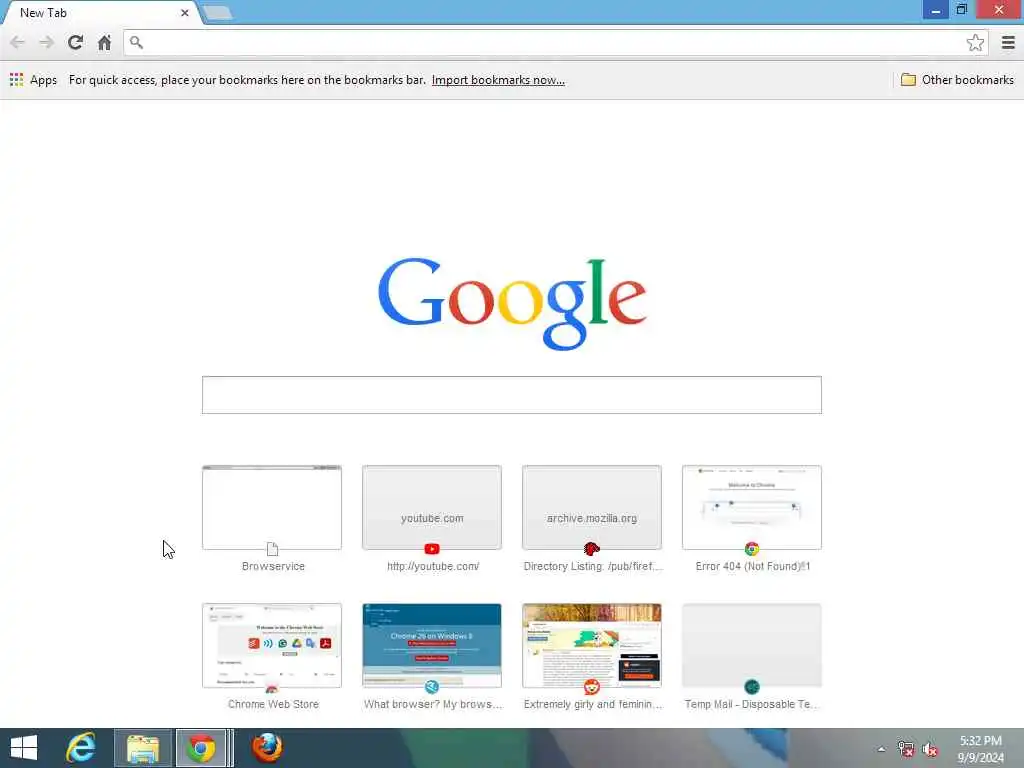Viewport: 1024px width, 768px height.
Task: Open the Apps shortcut in bookmarks bar
Action: (x=33, y=80)
